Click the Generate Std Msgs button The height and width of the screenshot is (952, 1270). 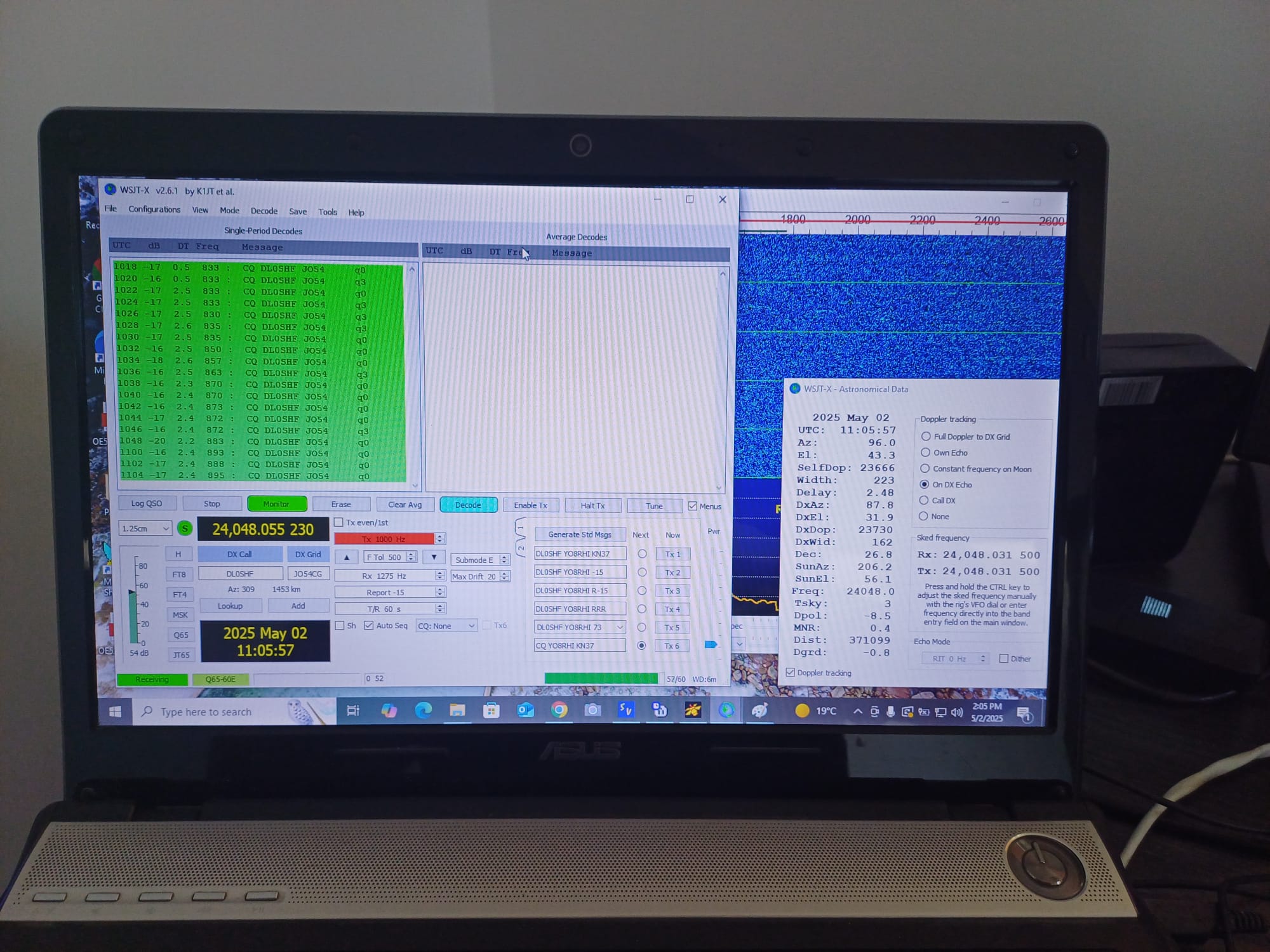click(x=579, y=534)
